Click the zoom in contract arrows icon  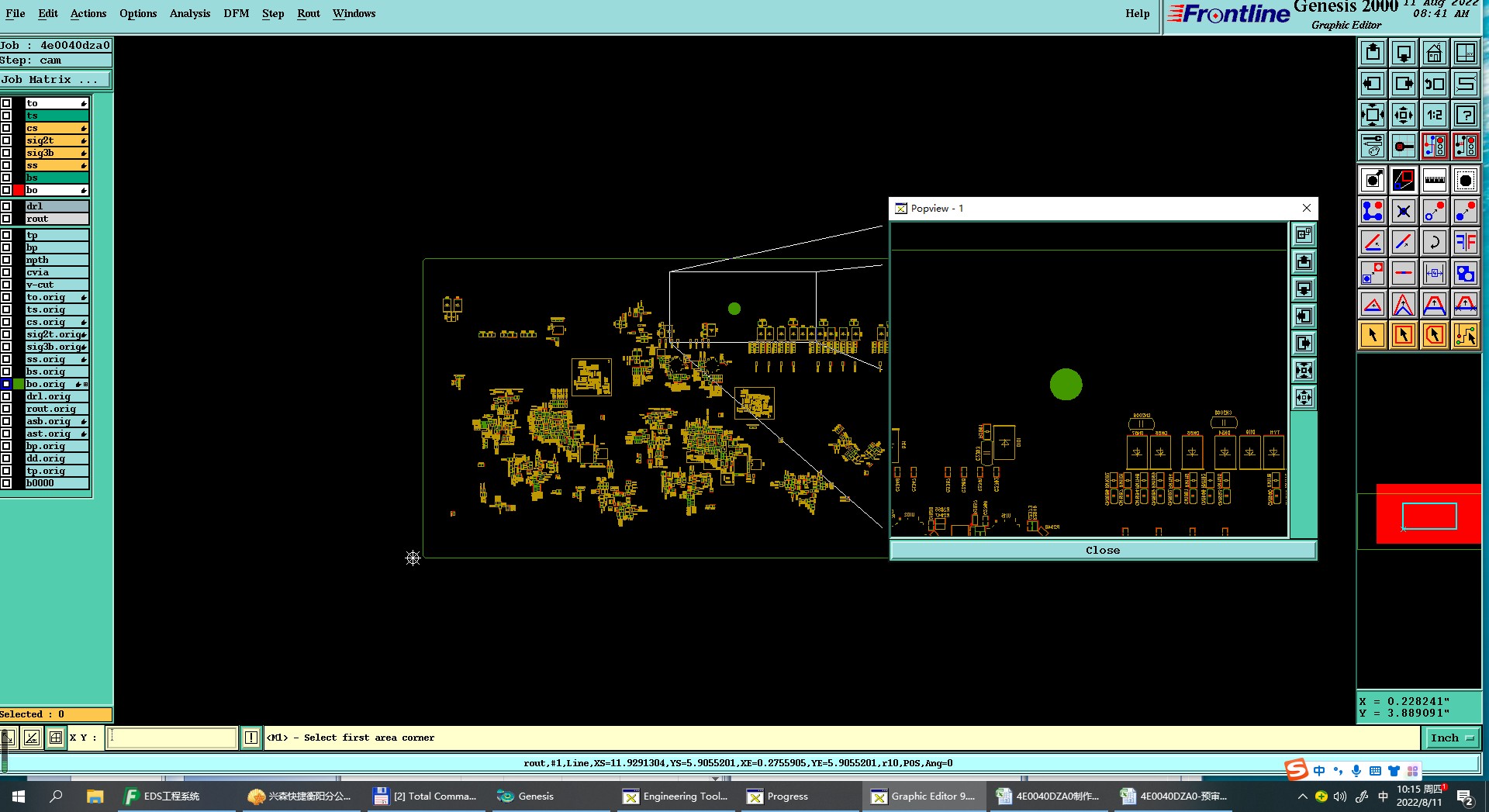click(x=1404, y=115)
